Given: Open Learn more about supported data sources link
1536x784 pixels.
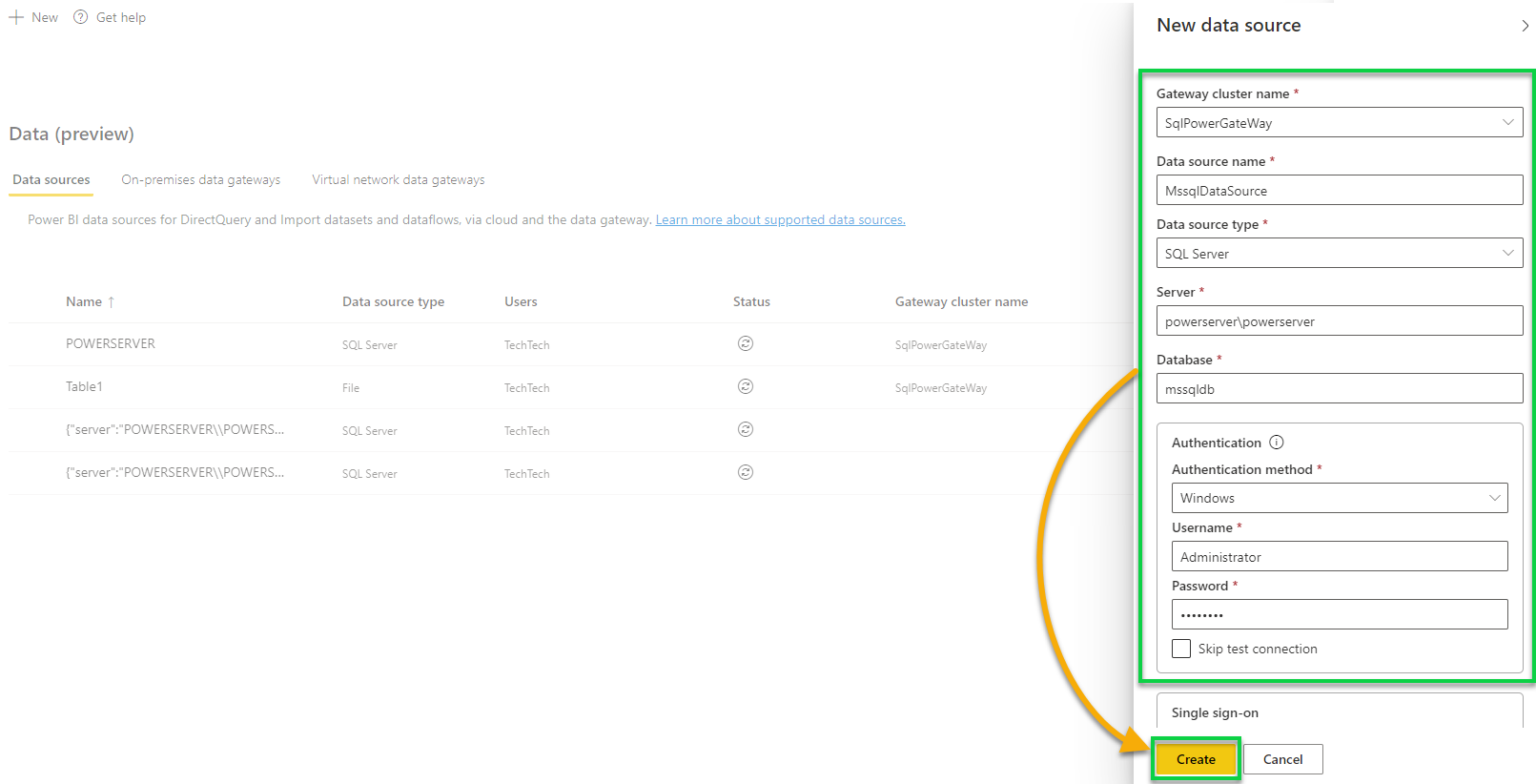Looking at the screenshot, I should pyautogui.click(x=780, y=219).
